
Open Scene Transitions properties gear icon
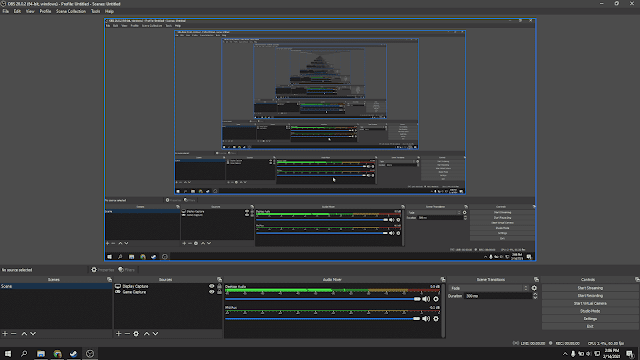pyautogui.click(x=534, y=288)
